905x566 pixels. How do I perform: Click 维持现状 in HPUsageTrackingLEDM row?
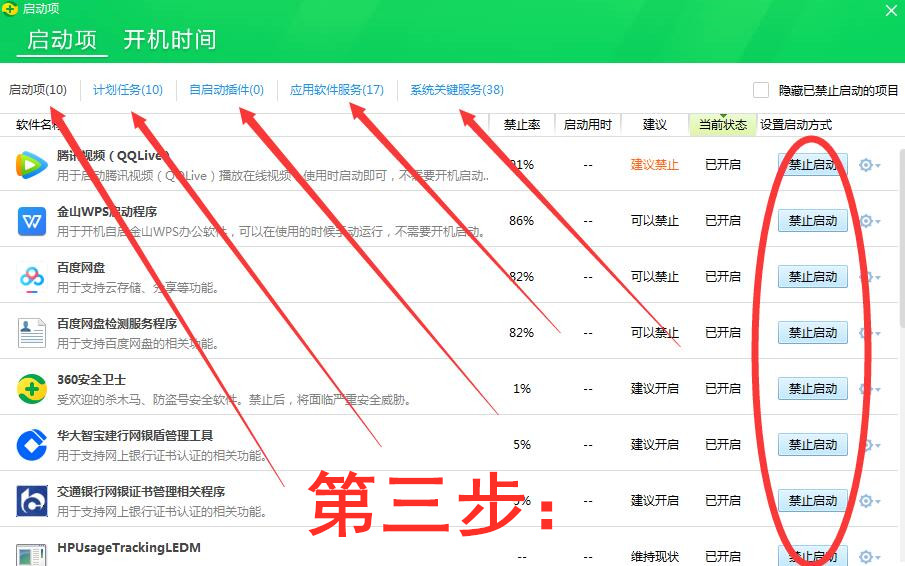click(x=655, y=557)
